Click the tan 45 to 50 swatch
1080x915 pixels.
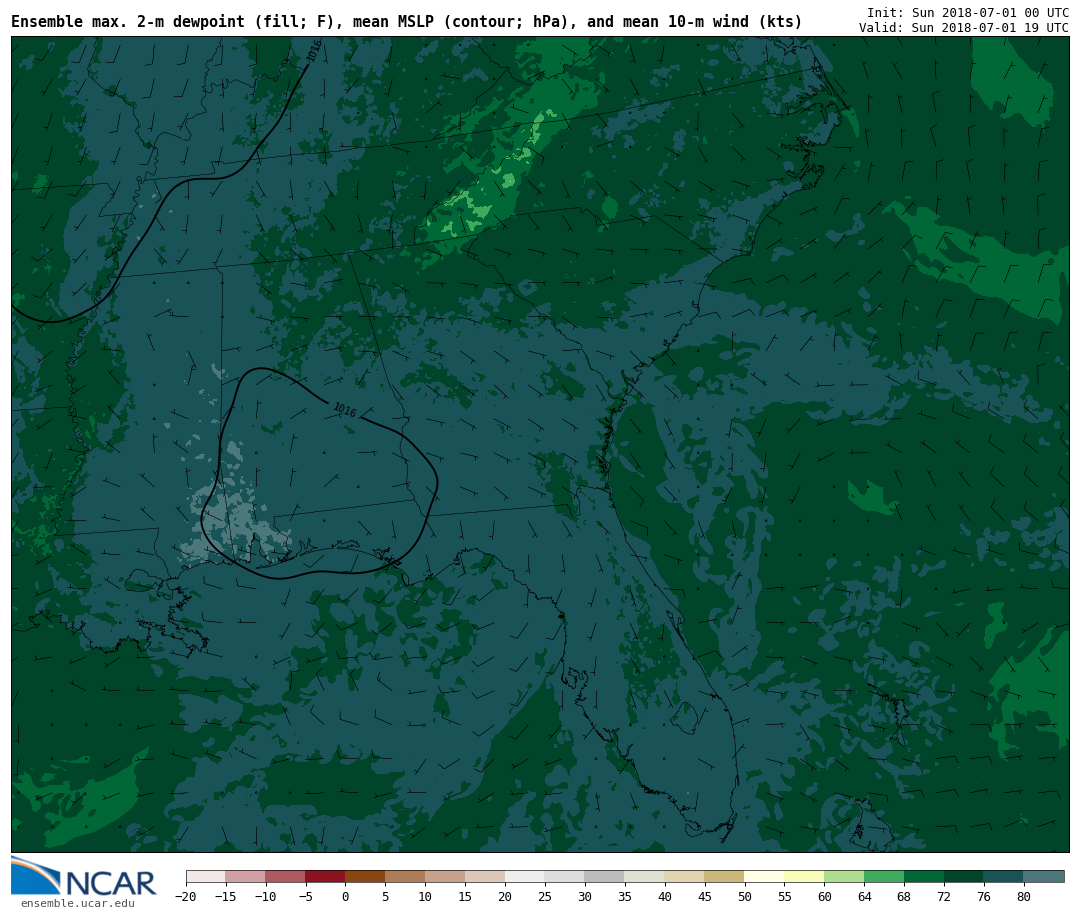point(724,876)
